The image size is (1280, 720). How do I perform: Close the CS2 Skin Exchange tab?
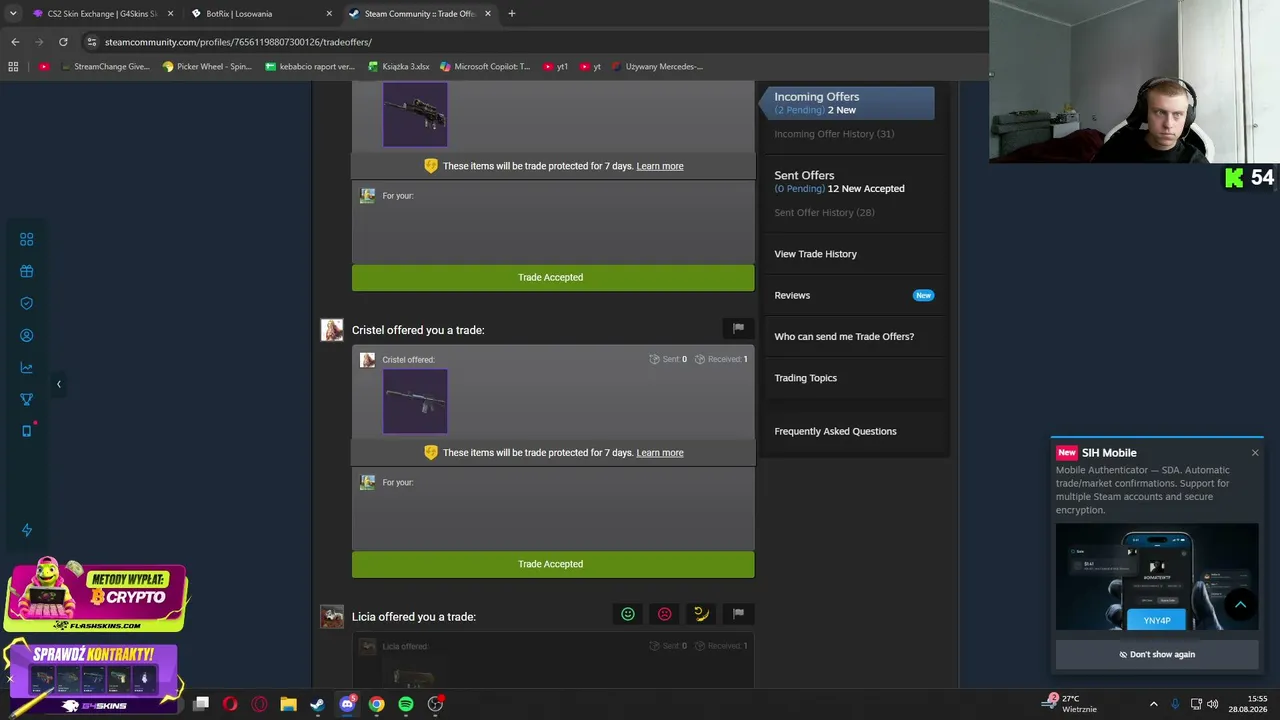pos(170,14)
